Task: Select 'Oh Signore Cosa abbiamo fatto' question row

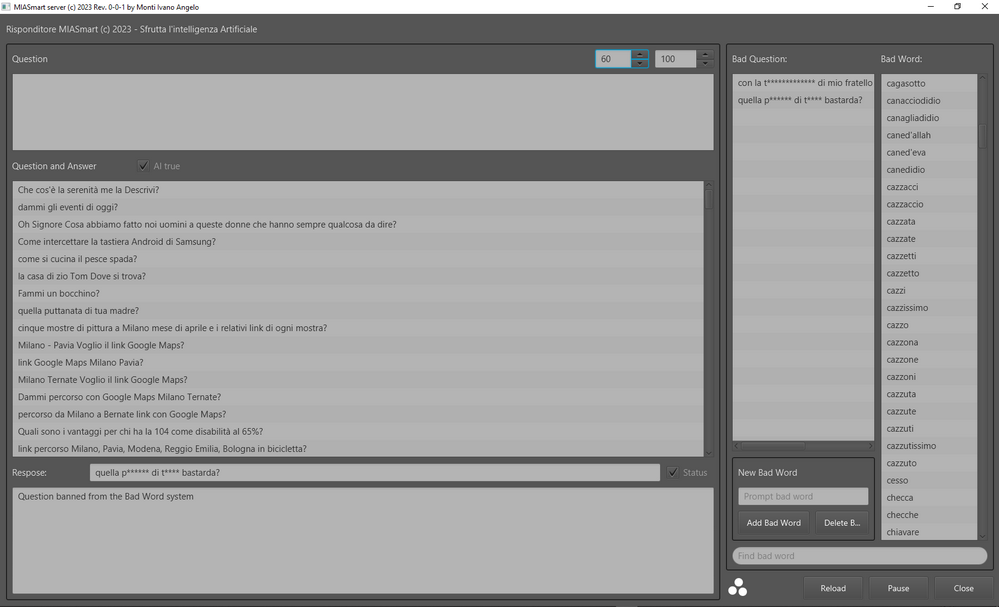Action: click(x=358, y=224)
